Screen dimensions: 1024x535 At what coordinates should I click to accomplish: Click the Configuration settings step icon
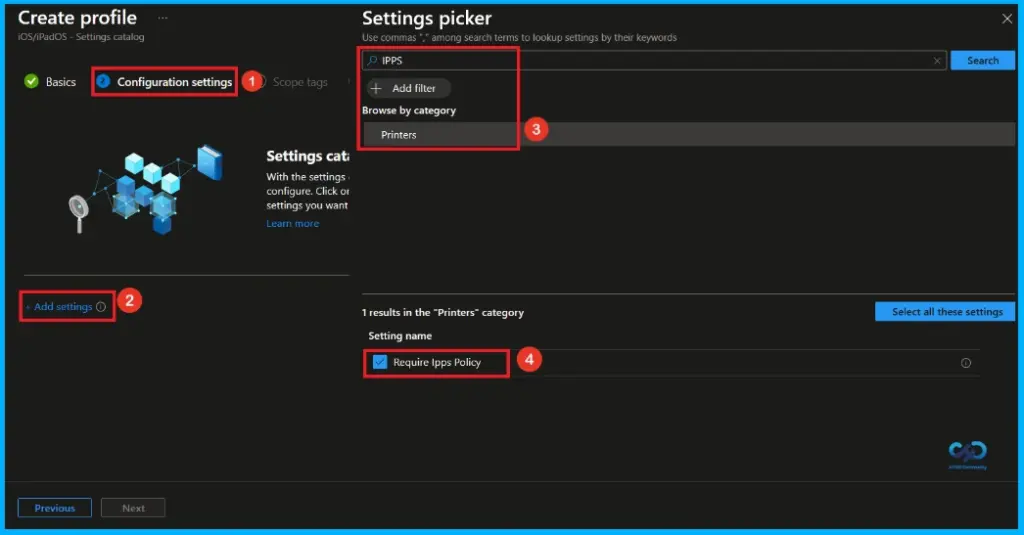pyautogui.click(x=103, y=81)
